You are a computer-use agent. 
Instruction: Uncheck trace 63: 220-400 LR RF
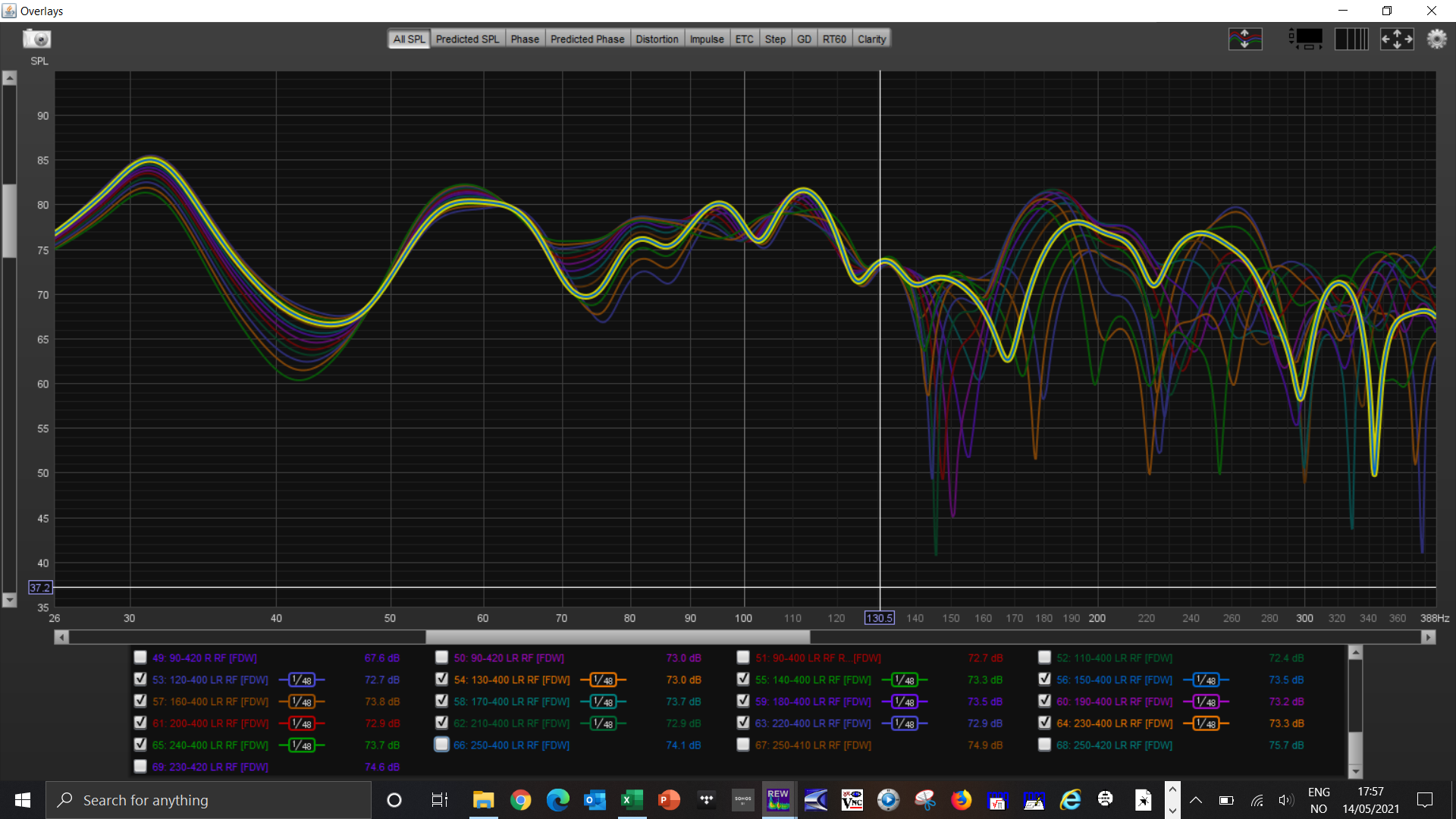click(743, 723)
